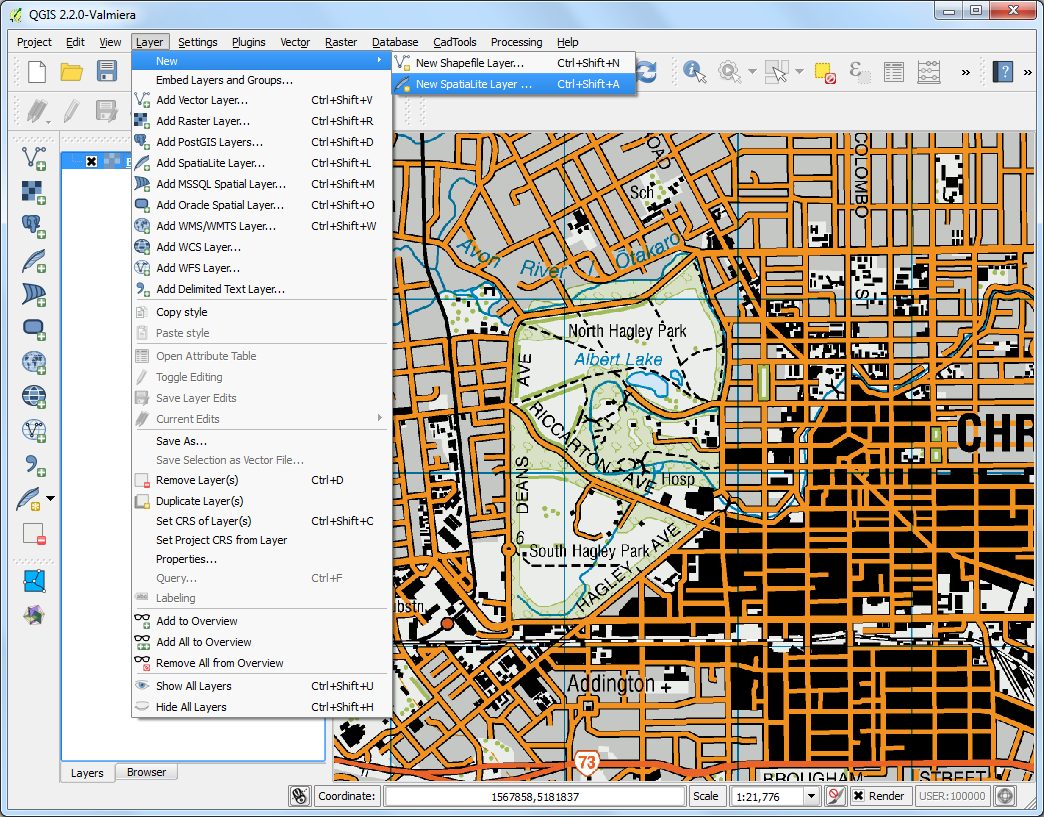Screen dimensions: 1044x817
Task: Click the blue node editing sidebar icon
Action: 34,581
